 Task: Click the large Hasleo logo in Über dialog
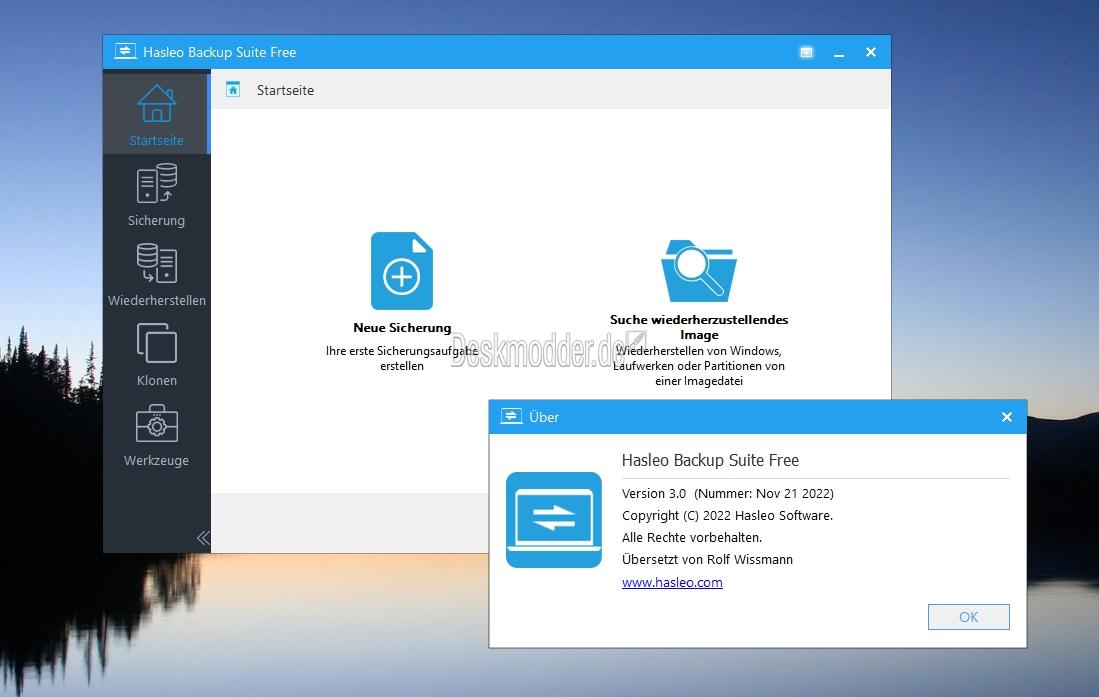pyautogui.click(x=554, y=520)
